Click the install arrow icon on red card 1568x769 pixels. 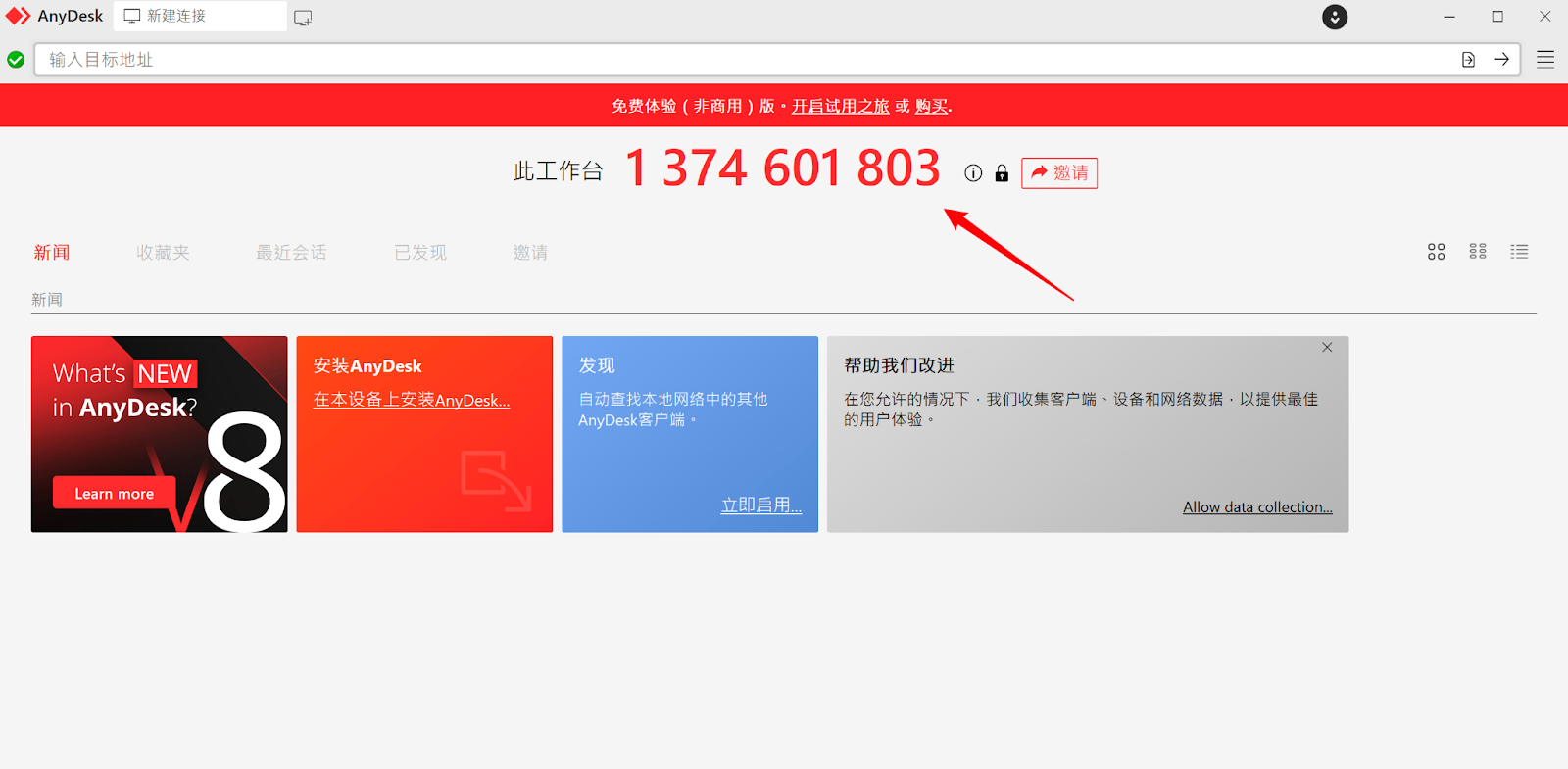pos(496,480)
